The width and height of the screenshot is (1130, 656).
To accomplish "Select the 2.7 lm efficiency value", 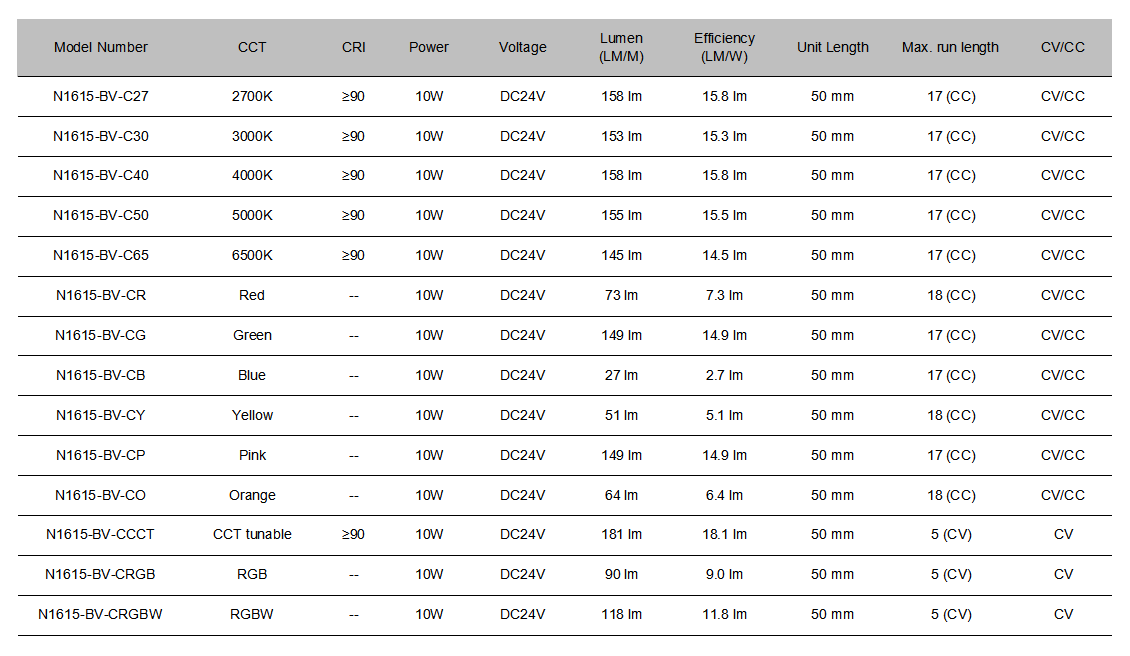I will (x=724, y=376).
